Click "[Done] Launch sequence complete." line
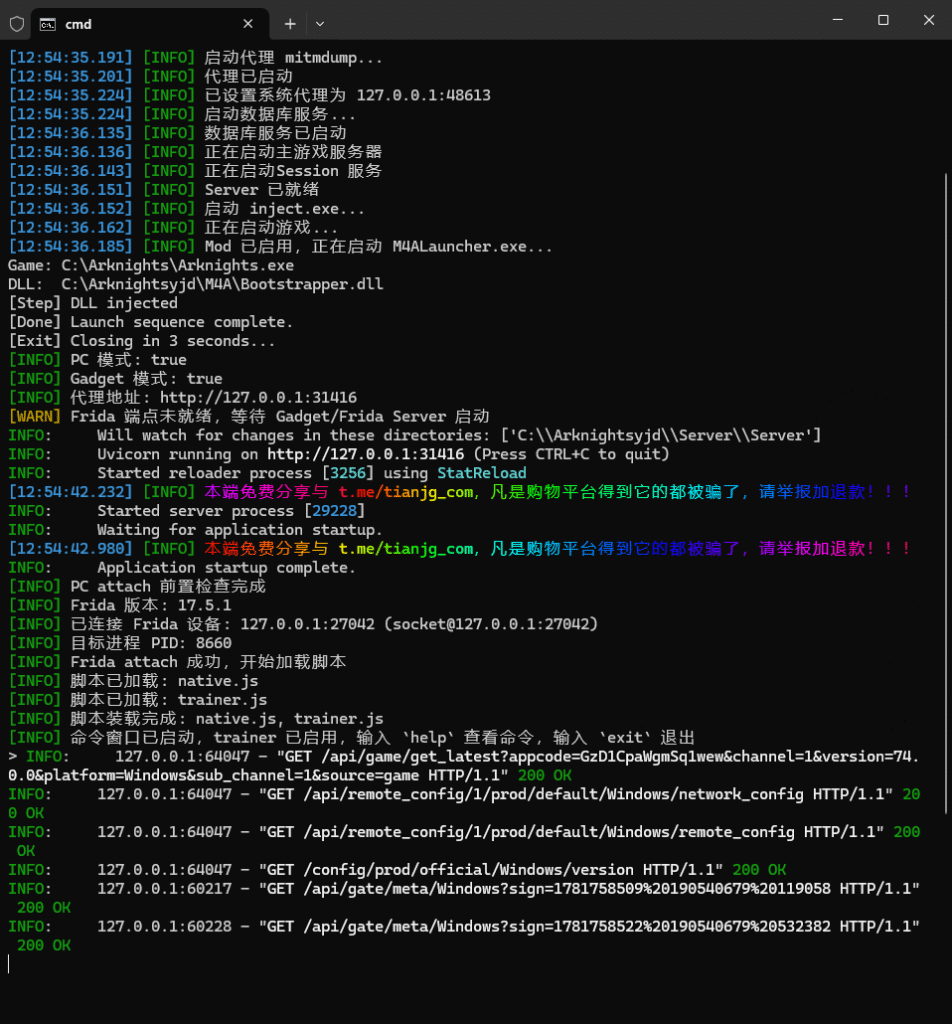 [x=150, y=322]
